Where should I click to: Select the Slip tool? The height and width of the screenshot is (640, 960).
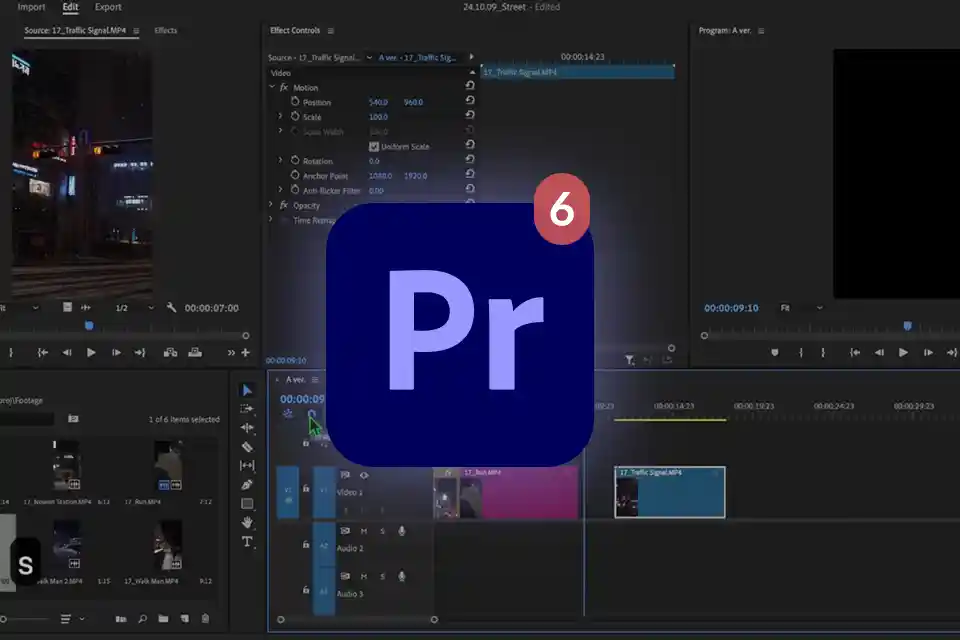pos(247,465)
